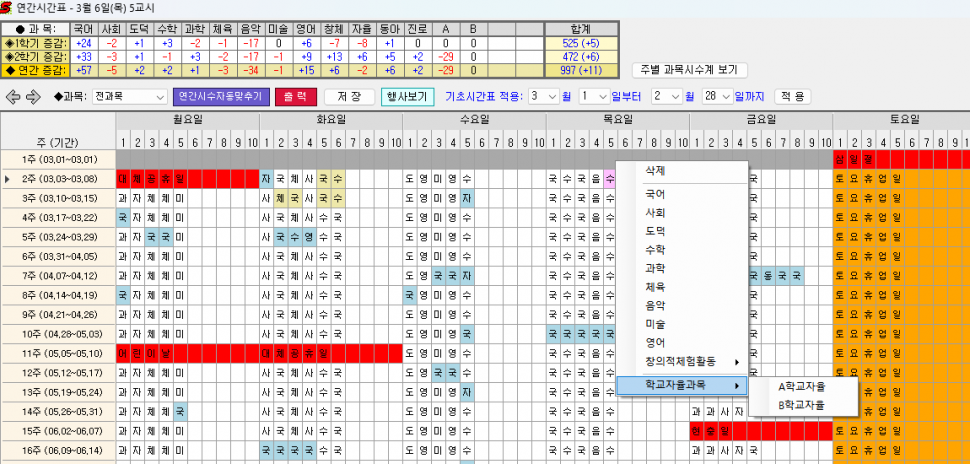Click the left arrow navigation icon
Image resolution: width=970 pixels, height=464 pixels.
(14, 97)
